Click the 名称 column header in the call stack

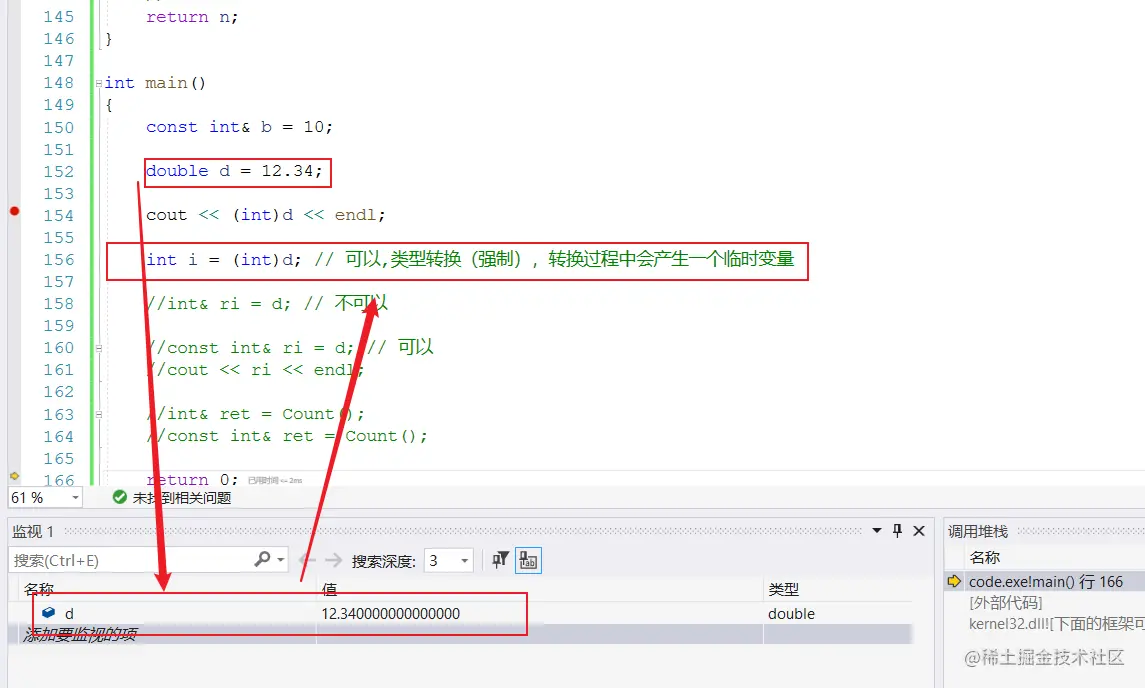click(984, 557)
